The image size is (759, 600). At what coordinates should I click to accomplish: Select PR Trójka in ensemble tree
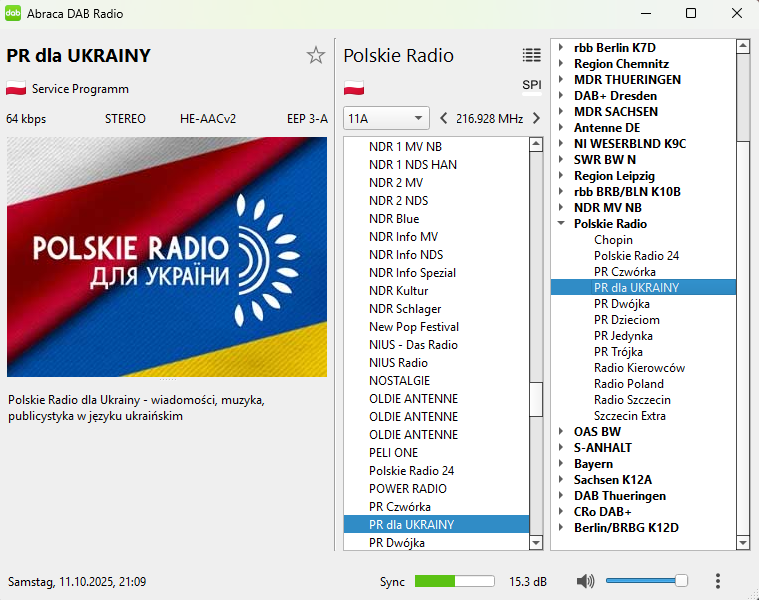[618, 352]
